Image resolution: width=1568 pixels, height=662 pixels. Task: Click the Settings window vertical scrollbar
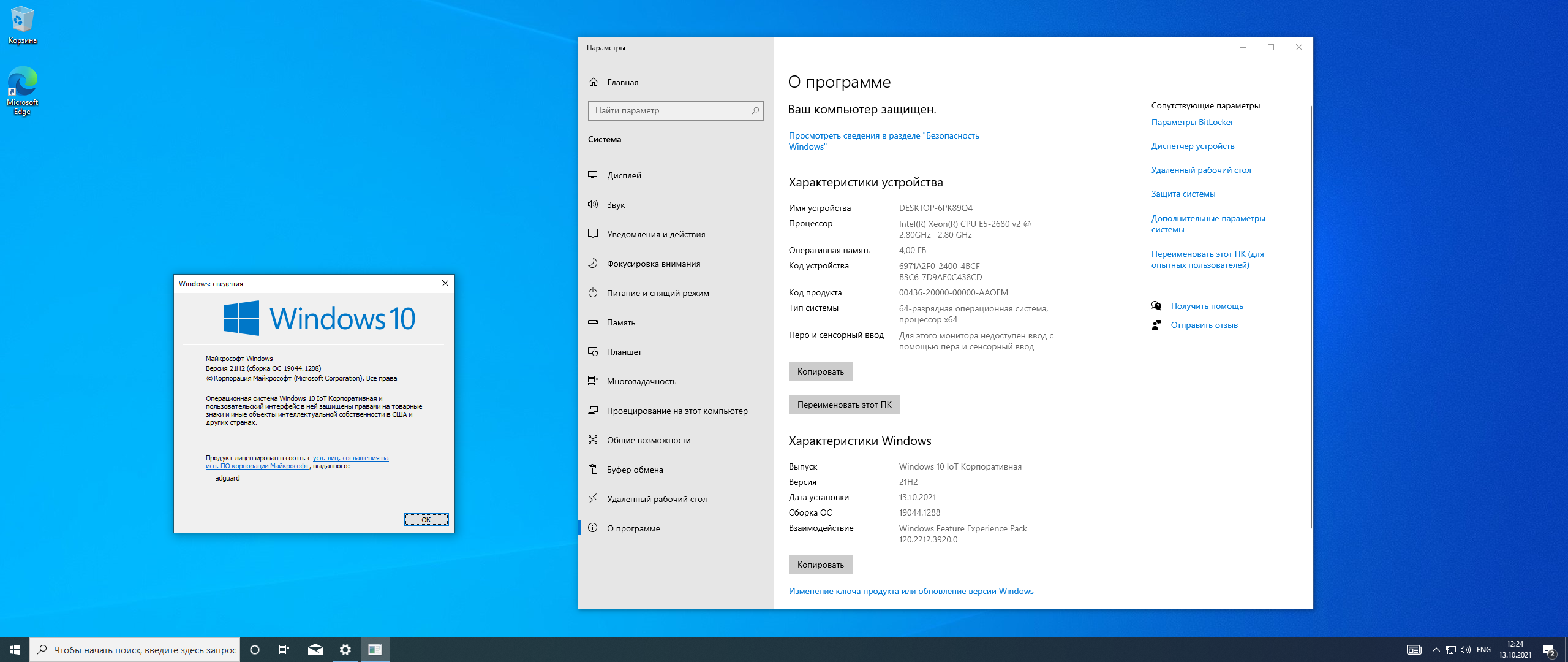coord(1311,316)
